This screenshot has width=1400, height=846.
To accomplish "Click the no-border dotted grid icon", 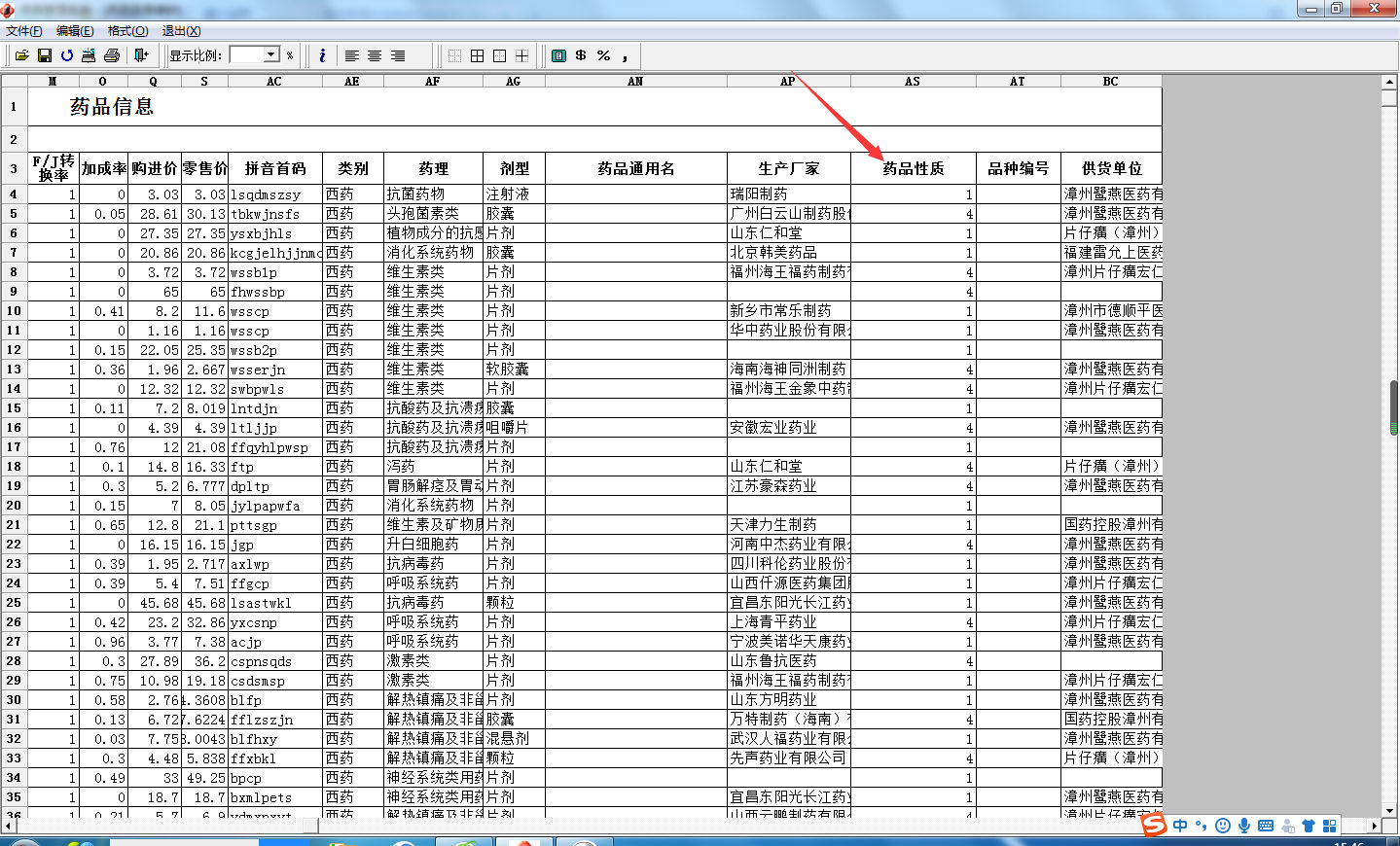I will pyautogui.click(x=454, y=55).
